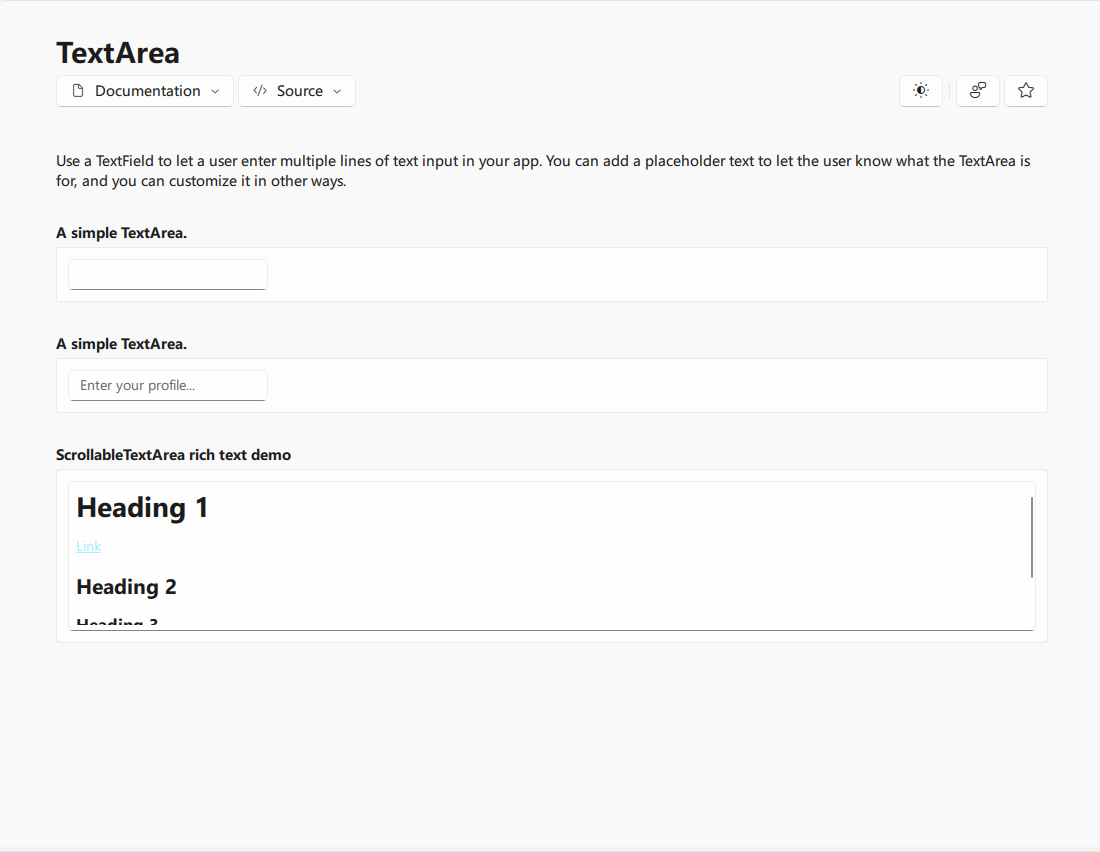Click 'ScrollableTextArea rich text demo' label
The height and width of the screenshot is (852, 1100).
[x=173, y=455]
